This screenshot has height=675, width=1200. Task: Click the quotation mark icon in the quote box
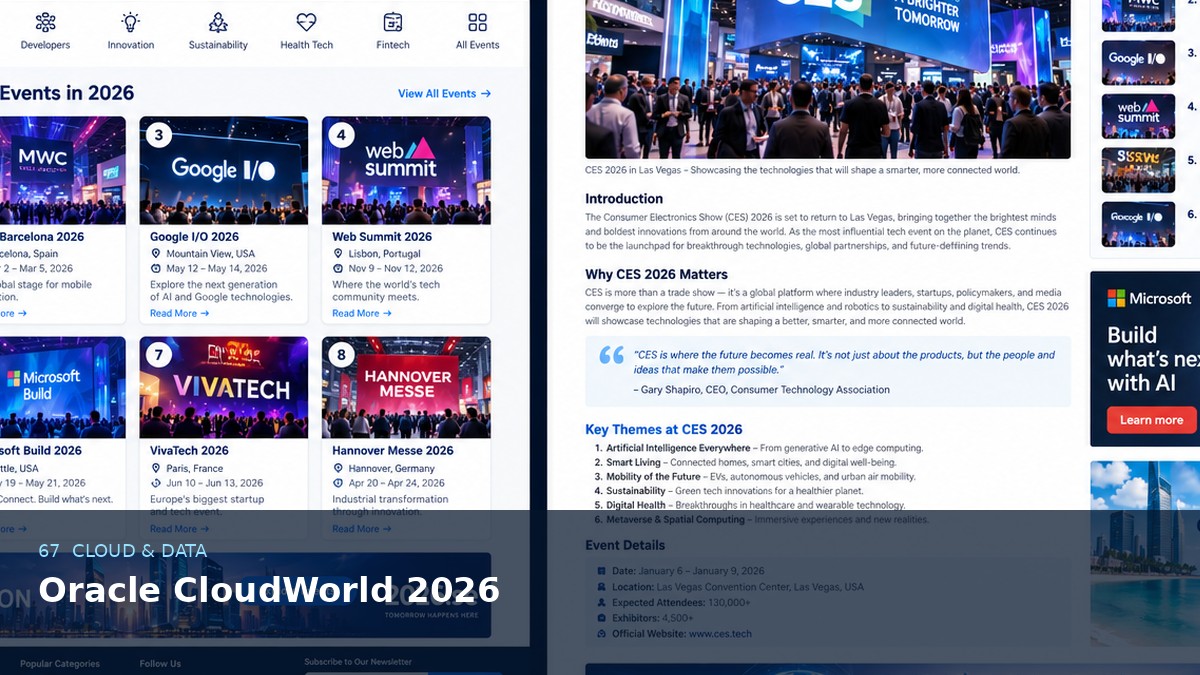click(x=611, y=355)
